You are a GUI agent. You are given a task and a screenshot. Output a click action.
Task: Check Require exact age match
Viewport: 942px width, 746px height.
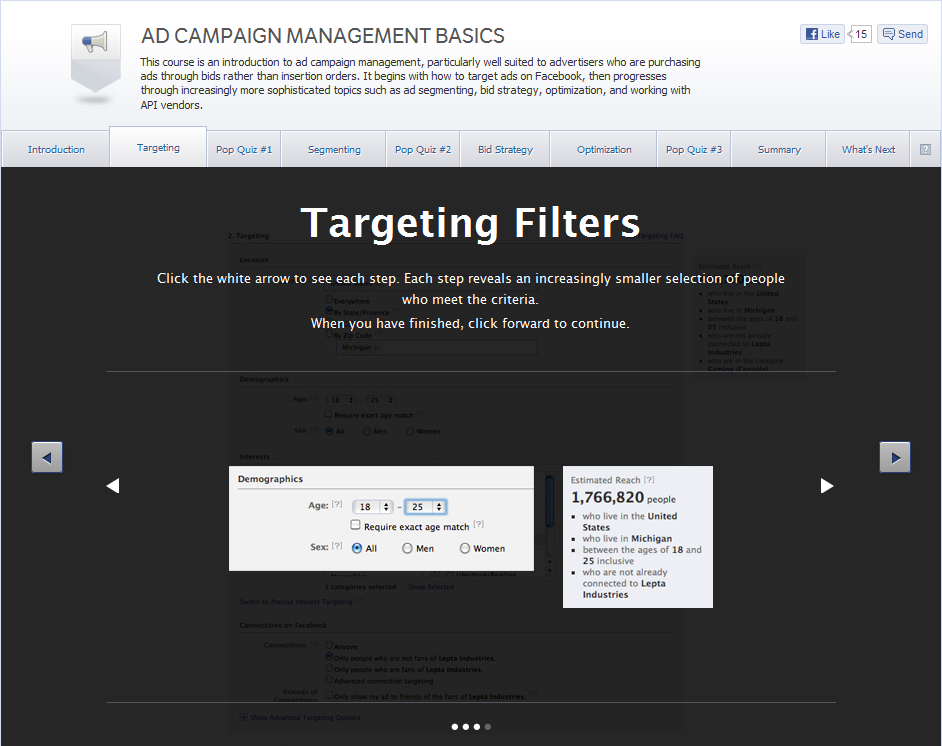coord(356,525)
